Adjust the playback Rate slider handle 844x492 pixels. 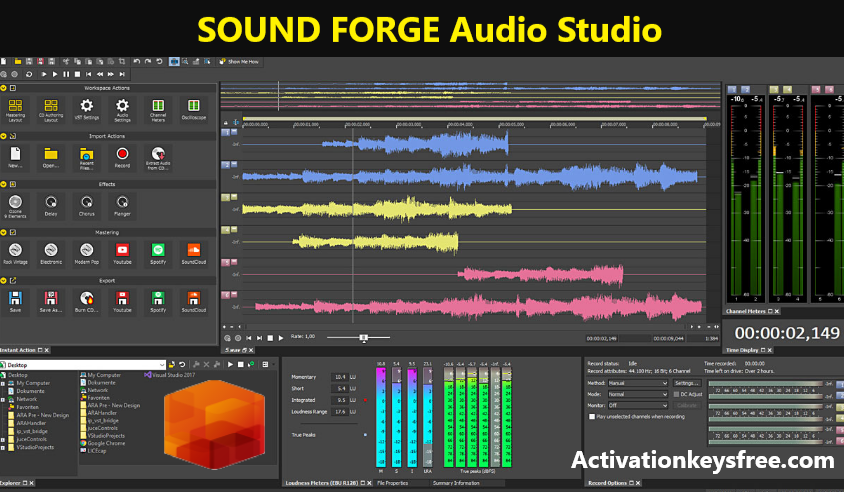pos(364,338)
